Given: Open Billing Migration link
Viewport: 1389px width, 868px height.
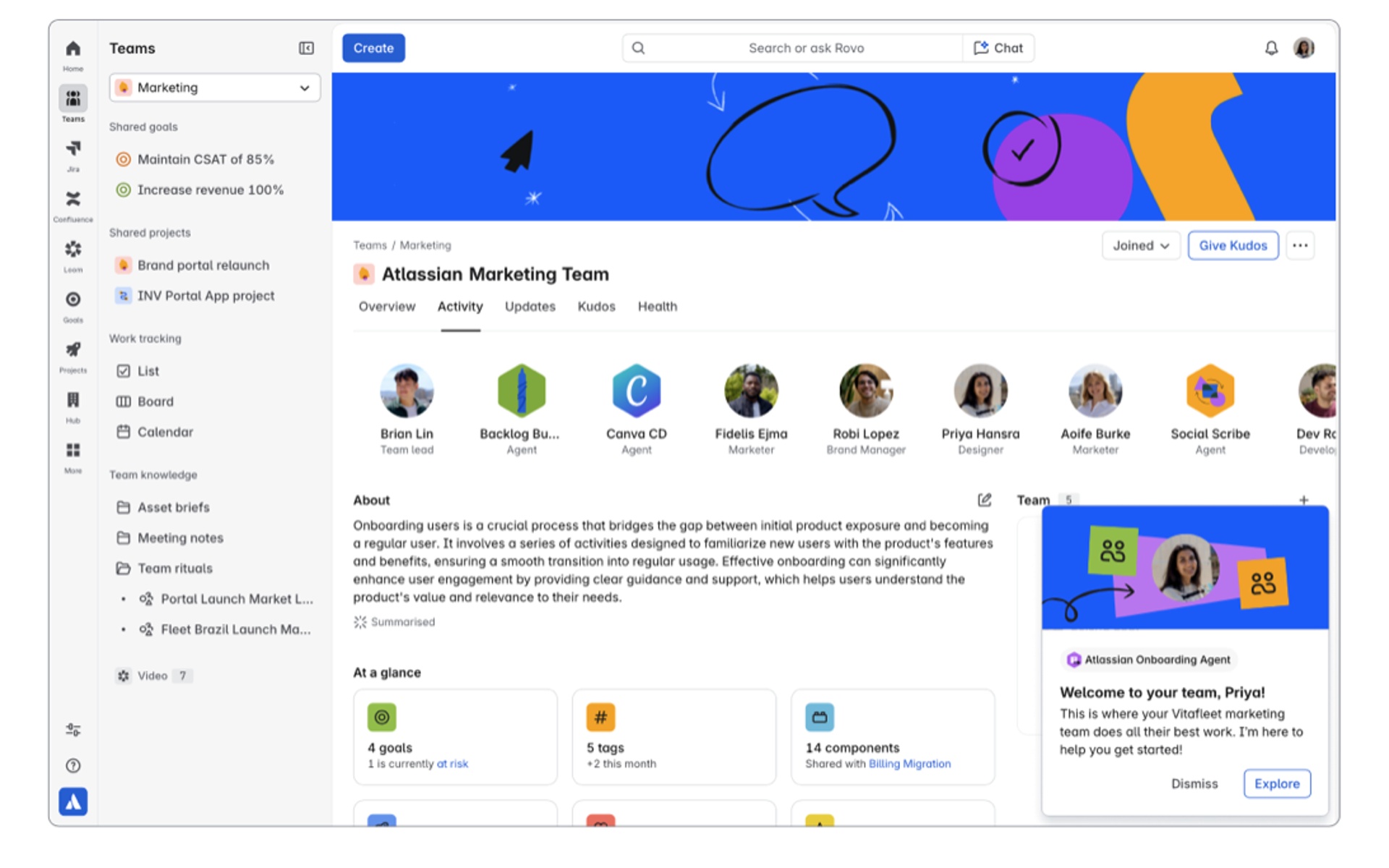Looking at the screenshot, I should [909, 764].
